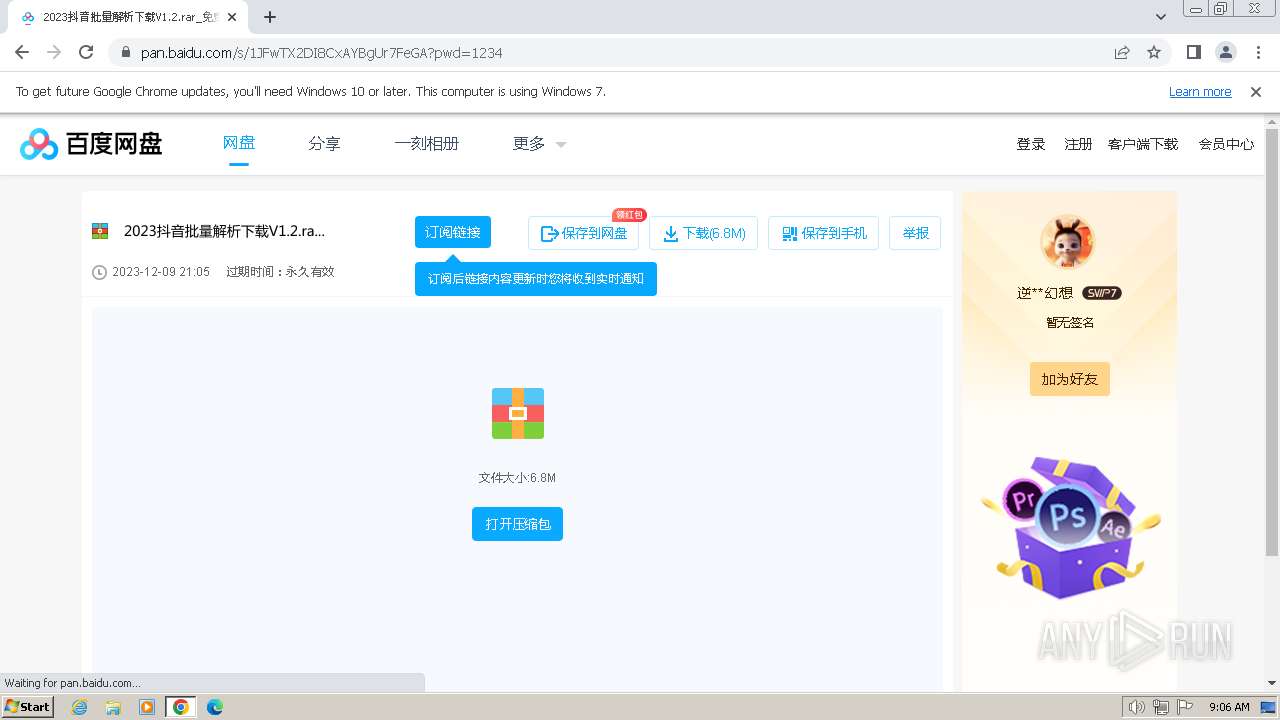Click the rar file icon beside the filename
The image size is (1280, 720).
tap(100, 231)
